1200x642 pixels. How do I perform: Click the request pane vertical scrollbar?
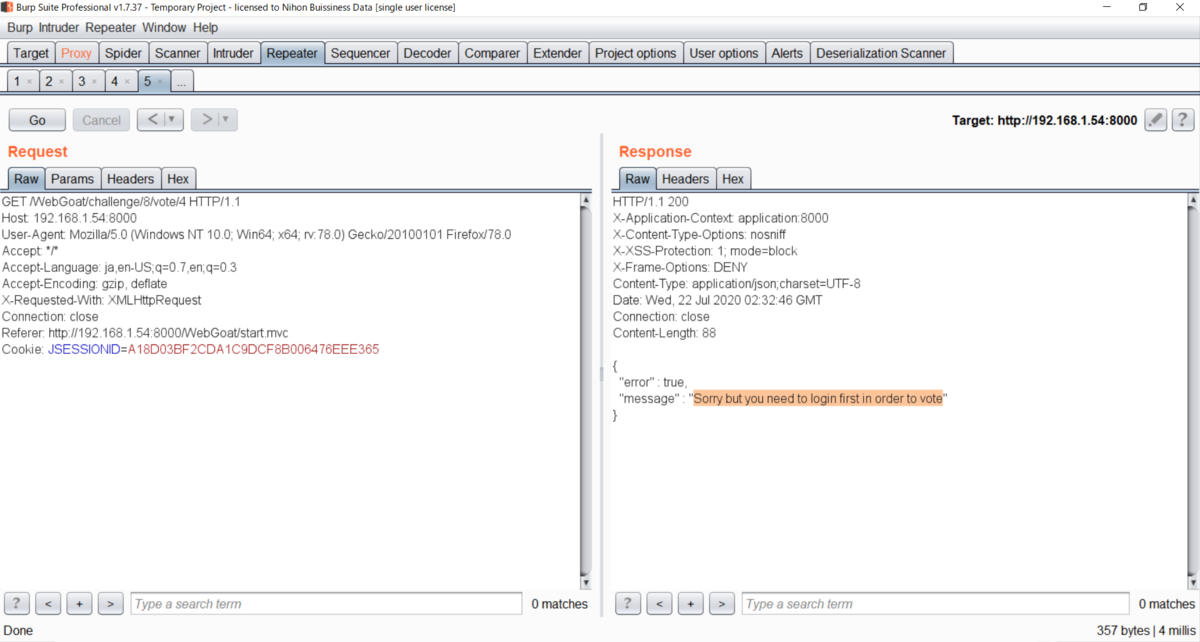pyautogui.click(x=585, y=391)
